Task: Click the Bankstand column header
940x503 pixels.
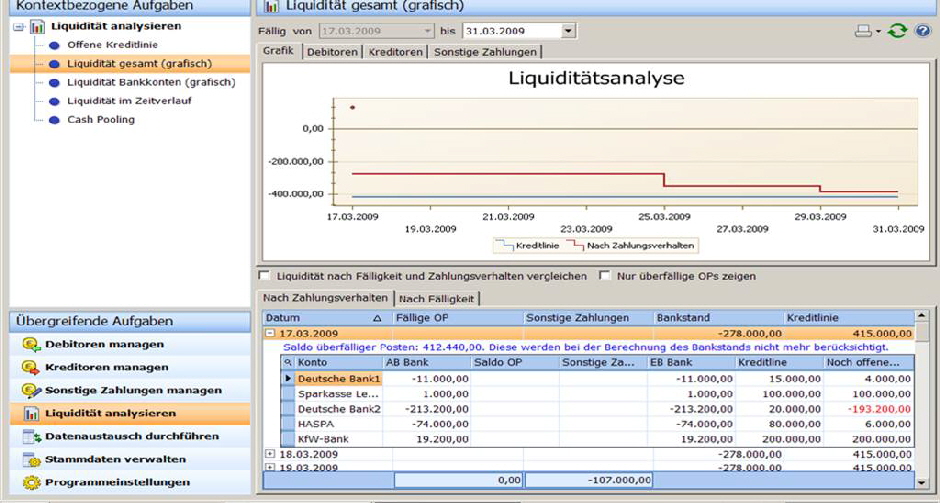Action: (x=719, y=318)
